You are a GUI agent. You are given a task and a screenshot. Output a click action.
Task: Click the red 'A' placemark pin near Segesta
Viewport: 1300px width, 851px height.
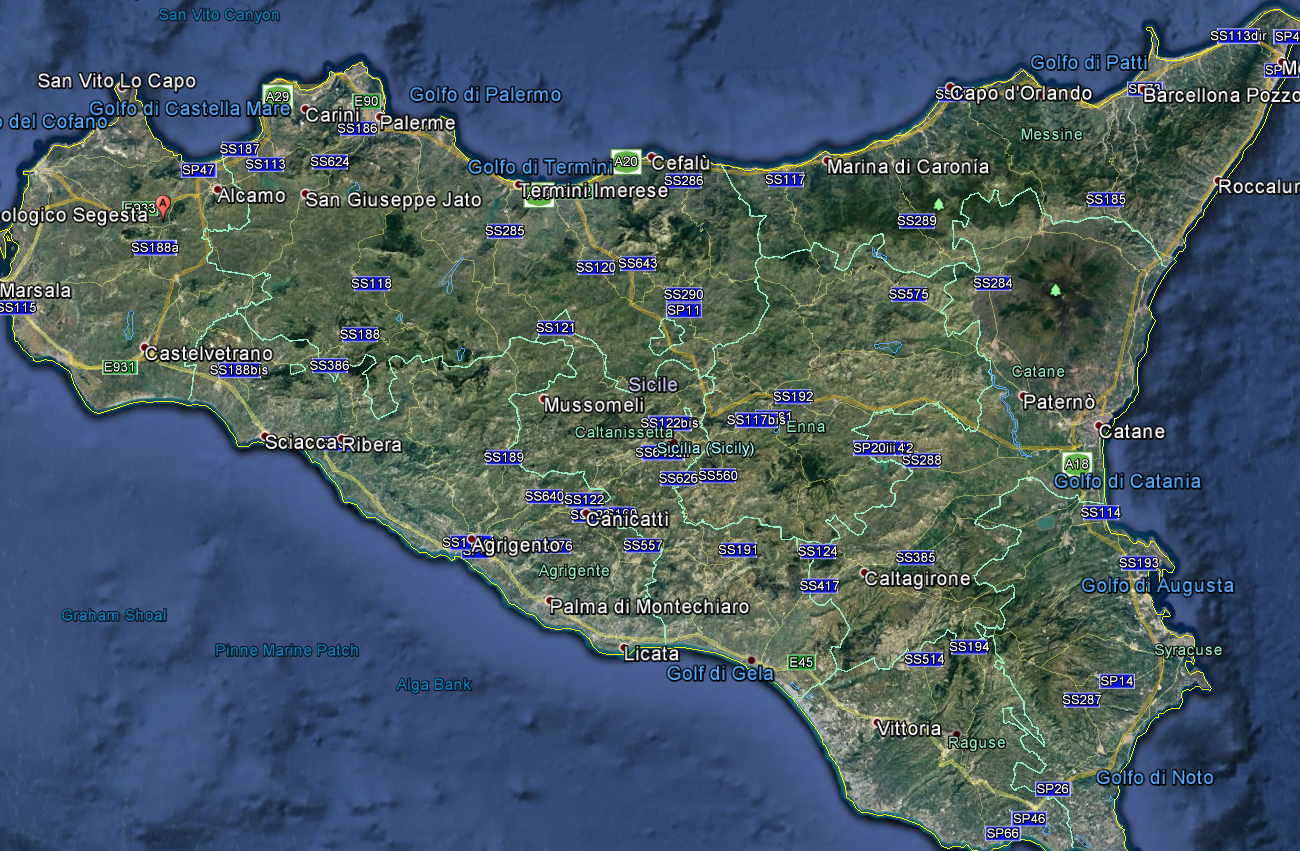point(163,207)
